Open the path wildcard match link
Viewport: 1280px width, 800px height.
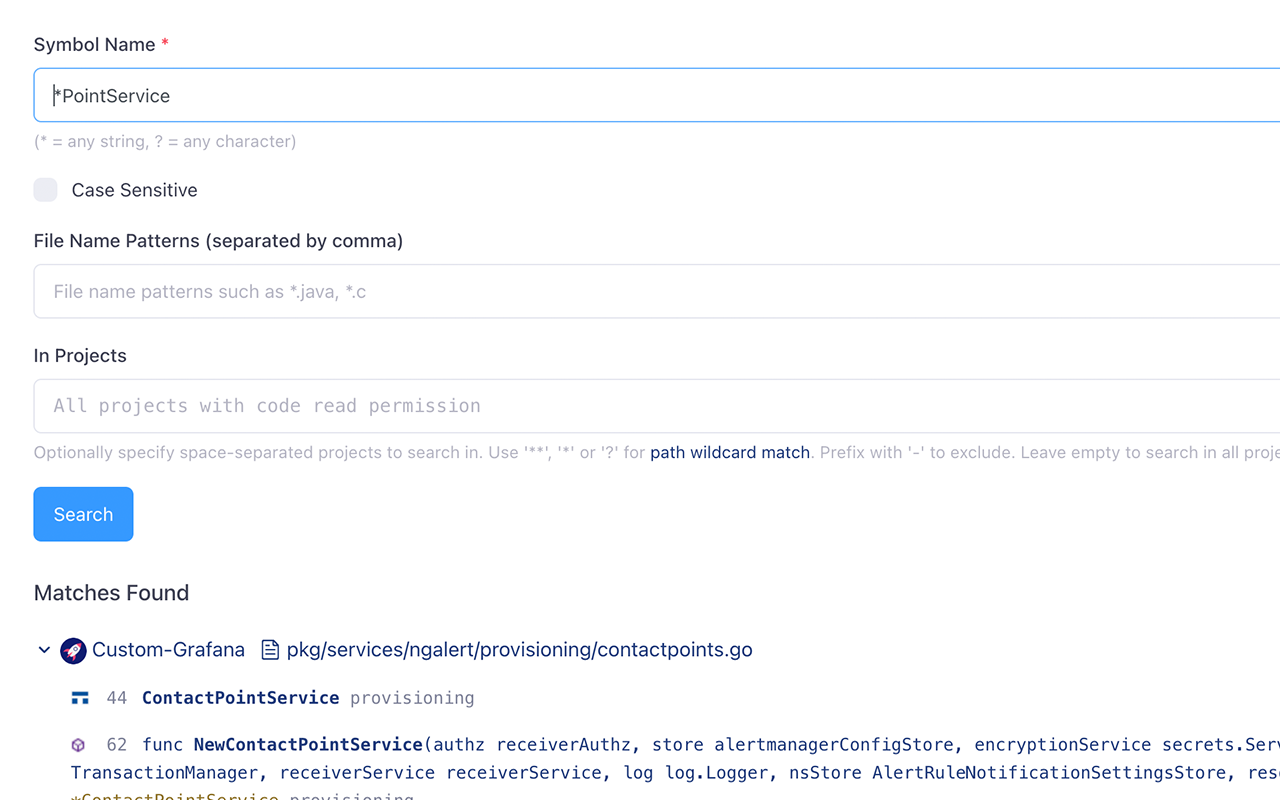(730, 452)
